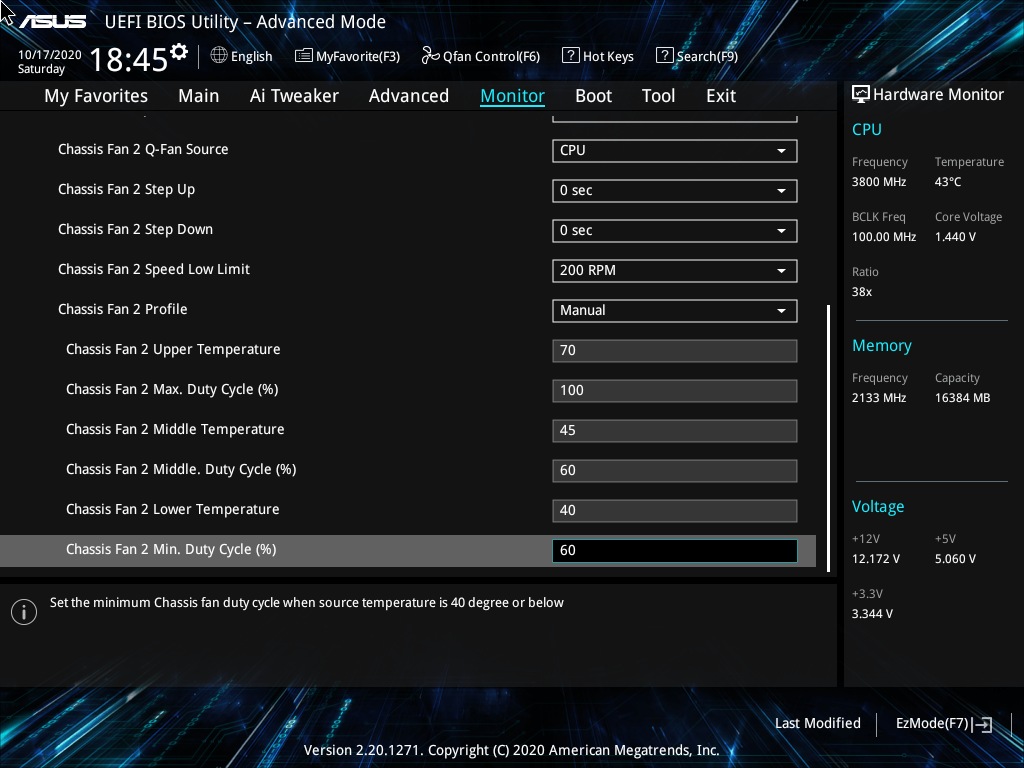The width and height of the screenshot is (1024, 768).
Task: Launch Qfan Control(F6)
Action: pyautogui.click(x=481, y=56)
